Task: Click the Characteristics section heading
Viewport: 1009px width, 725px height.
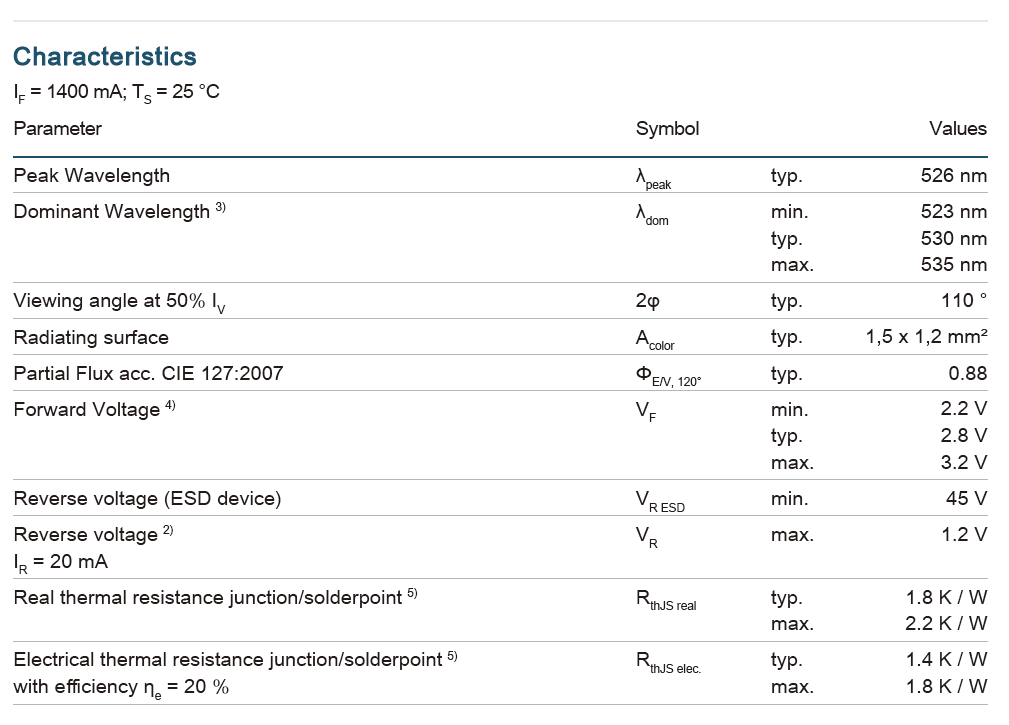Action: pyautogui.click(x=105, y=56)
